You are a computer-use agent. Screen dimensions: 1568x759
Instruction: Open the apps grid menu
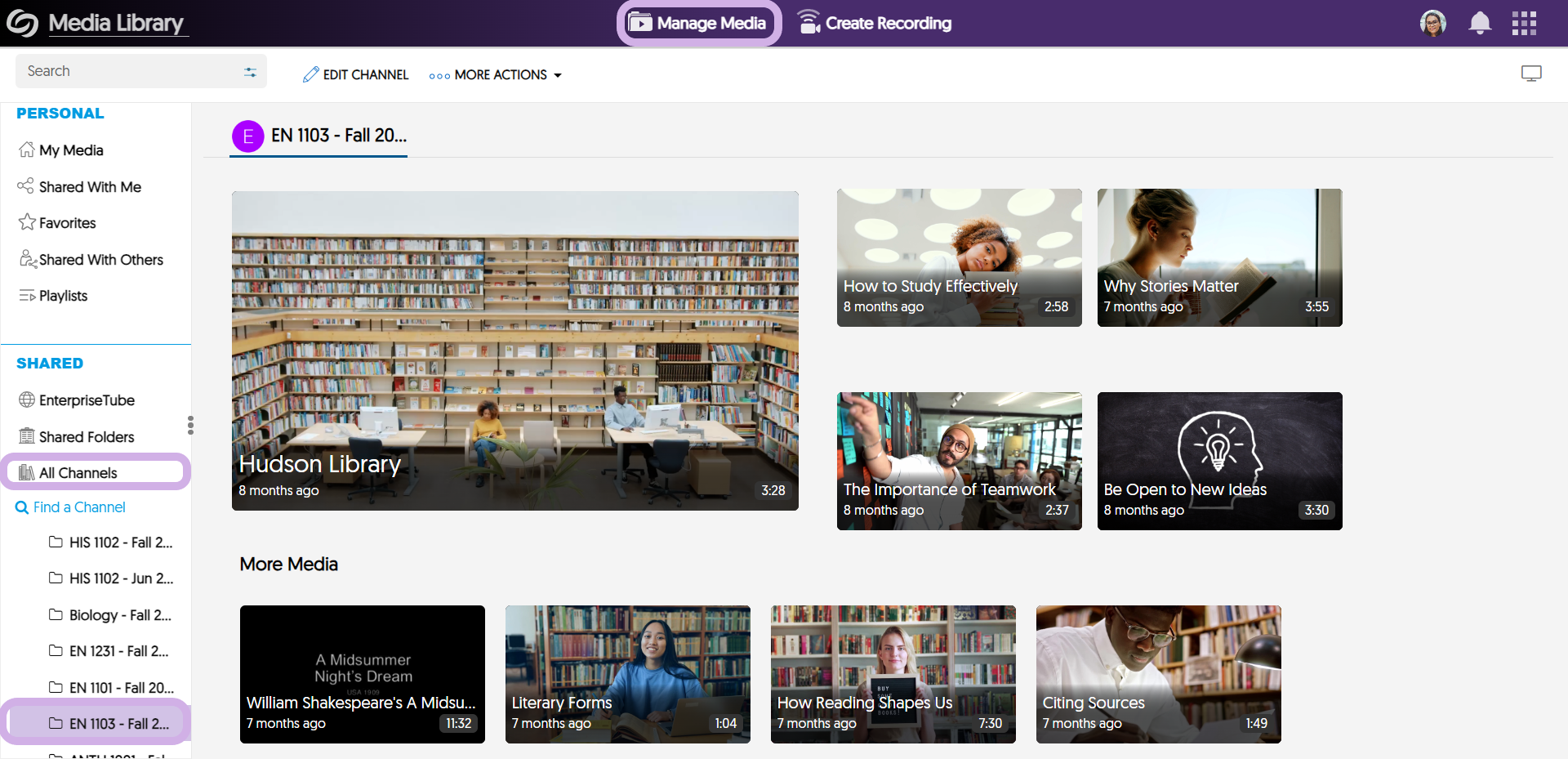coord(1524,23)
